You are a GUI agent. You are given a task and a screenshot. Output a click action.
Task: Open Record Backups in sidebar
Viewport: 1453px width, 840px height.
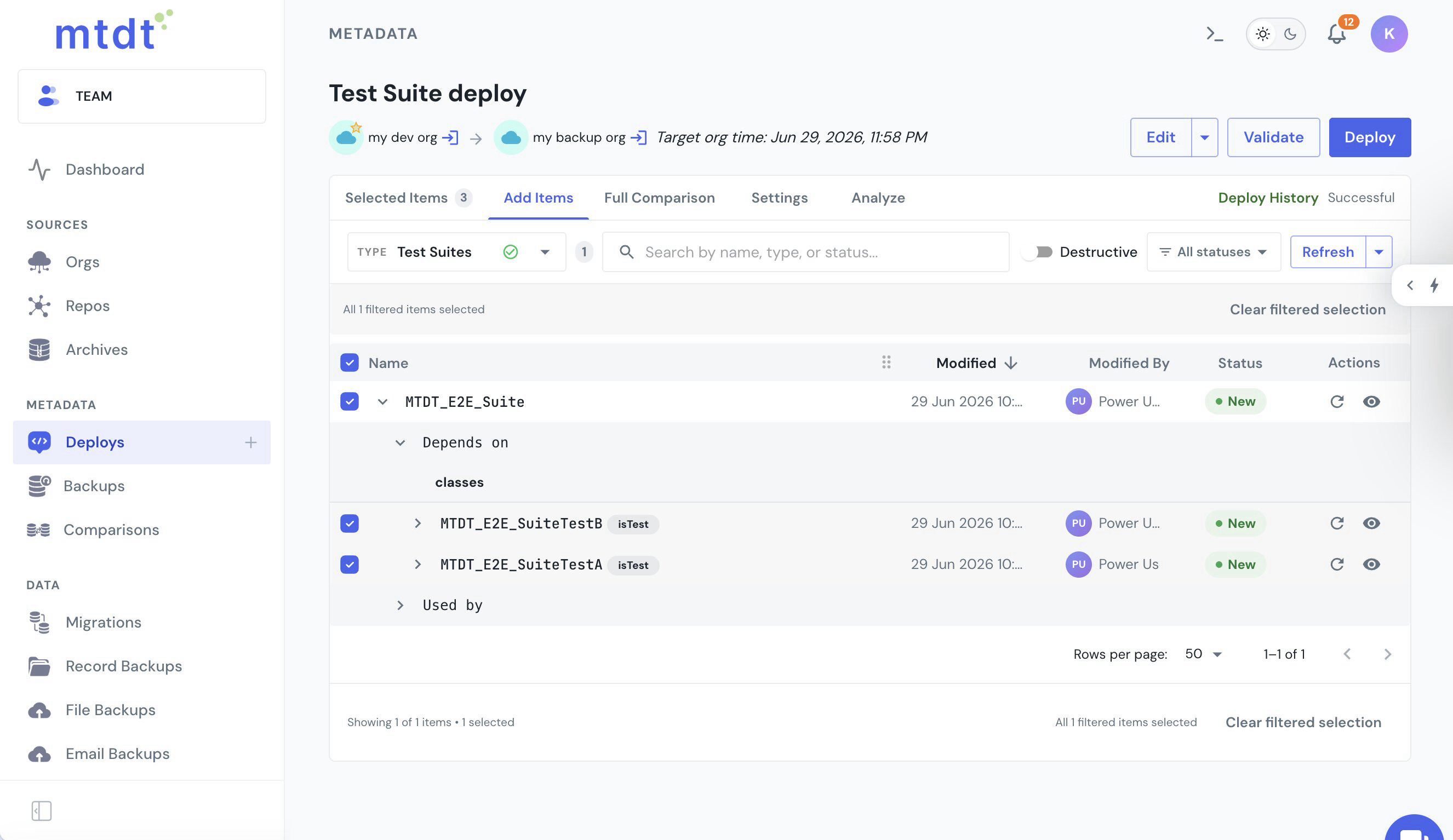(142, 666)
